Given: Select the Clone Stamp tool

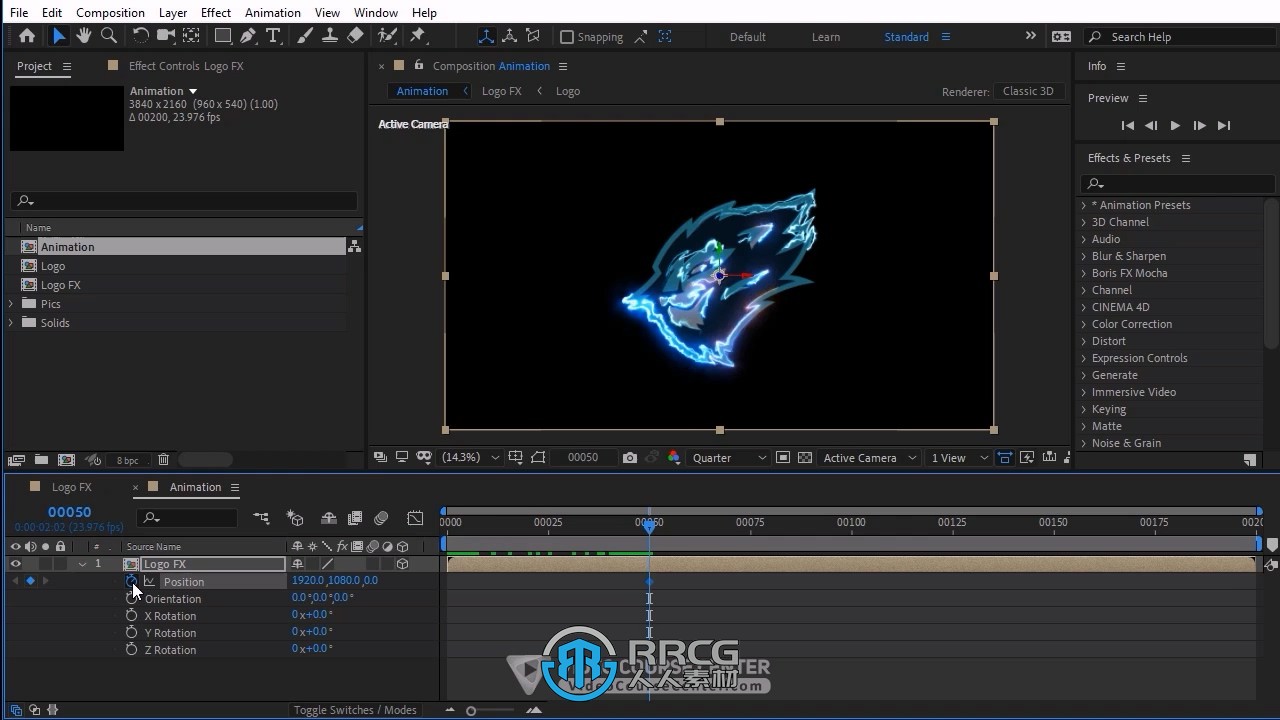Looking at the screenshot, I should click(330, 36).
